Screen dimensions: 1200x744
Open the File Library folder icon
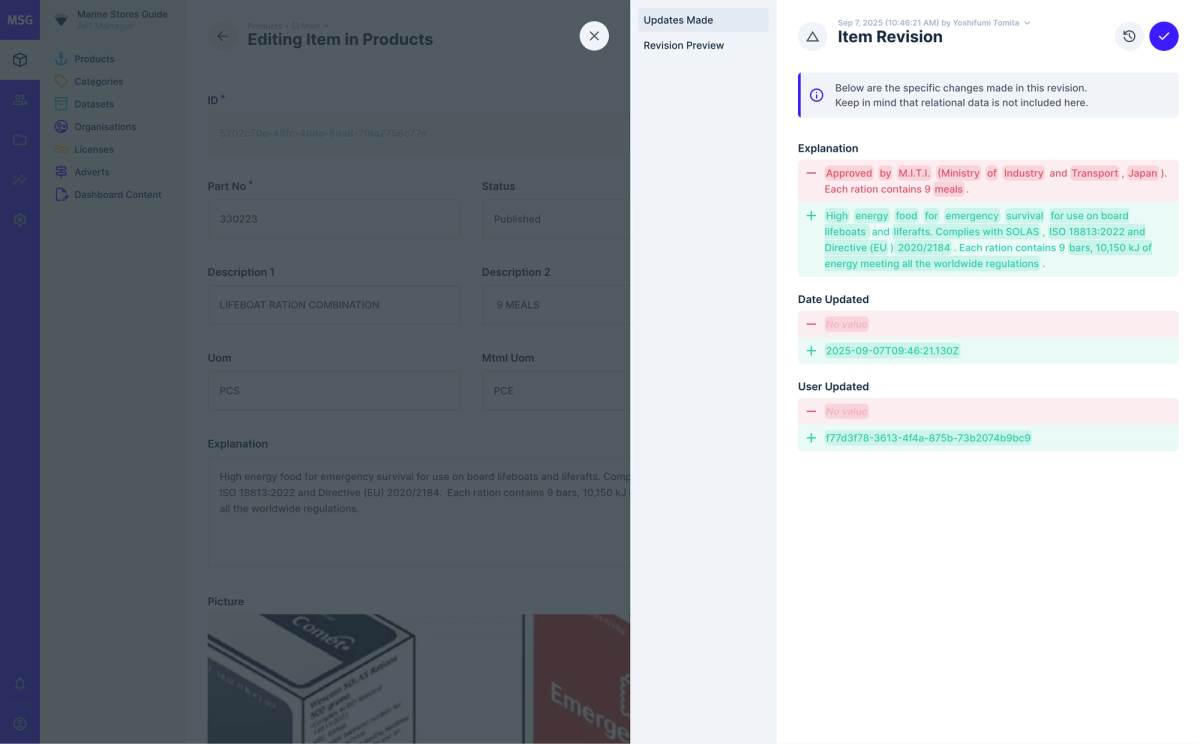[x=20, y=140]
